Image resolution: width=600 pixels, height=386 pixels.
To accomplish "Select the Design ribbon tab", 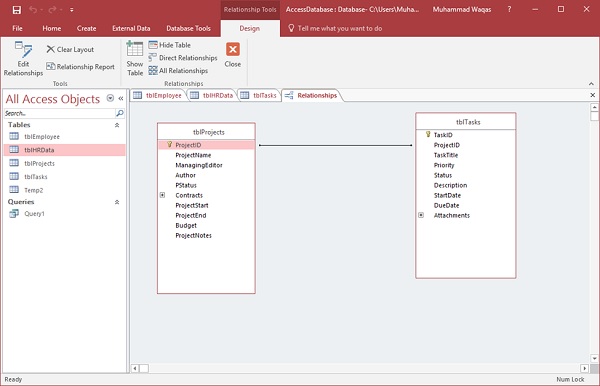I will click(249, 28).
